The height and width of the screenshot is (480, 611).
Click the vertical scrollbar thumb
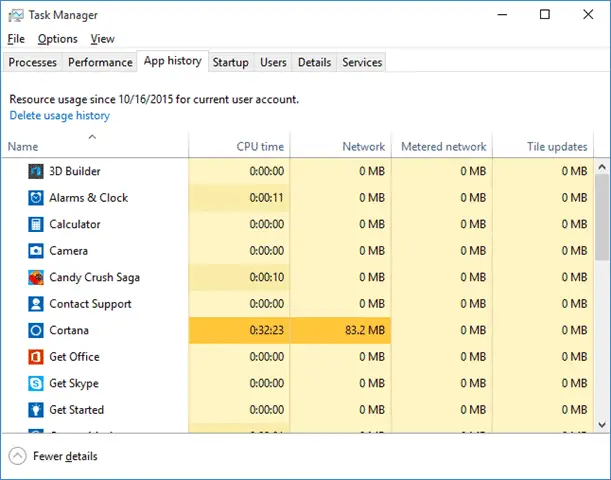tap(602, 217)
